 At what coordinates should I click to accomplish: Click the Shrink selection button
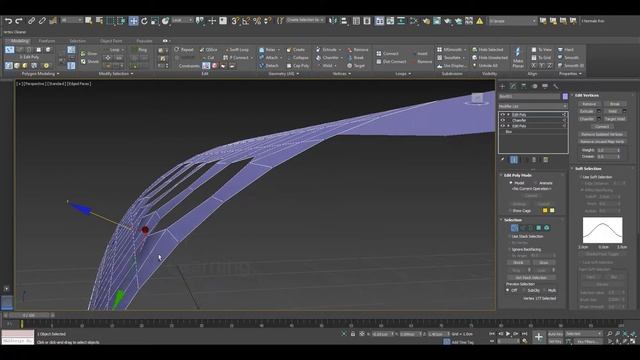tap(518, 262)
